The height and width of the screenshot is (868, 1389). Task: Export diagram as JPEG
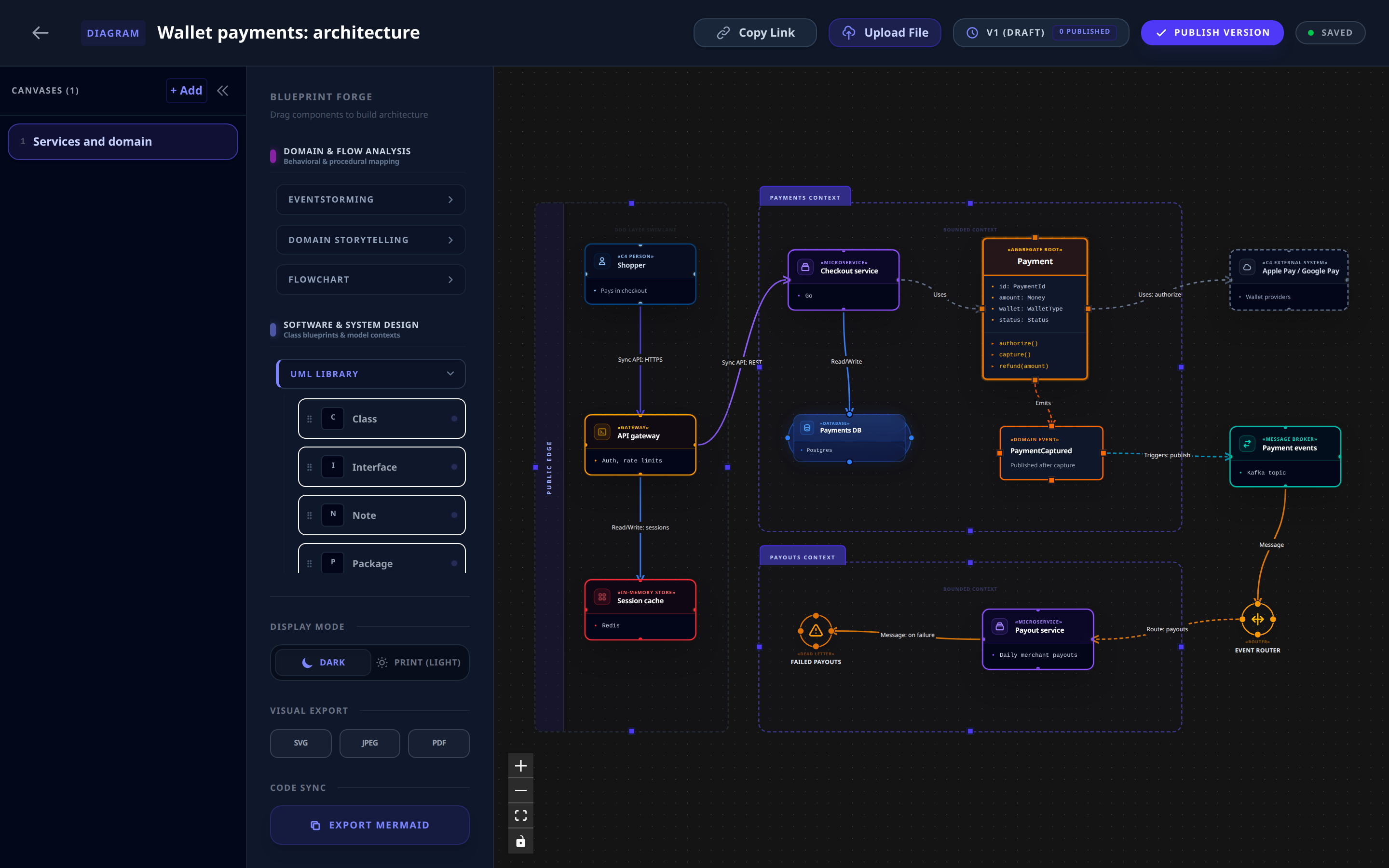click(369, 743)
